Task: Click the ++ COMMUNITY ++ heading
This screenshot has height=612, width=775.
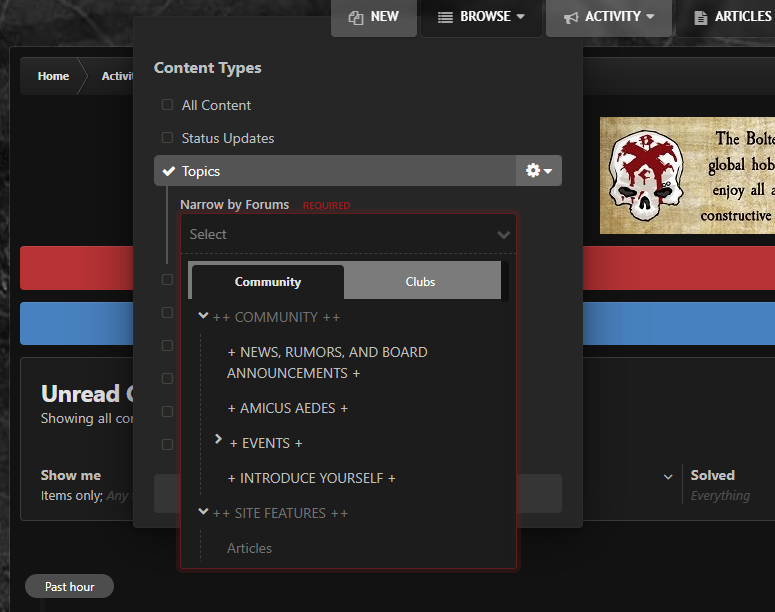Action: [276, 317]
